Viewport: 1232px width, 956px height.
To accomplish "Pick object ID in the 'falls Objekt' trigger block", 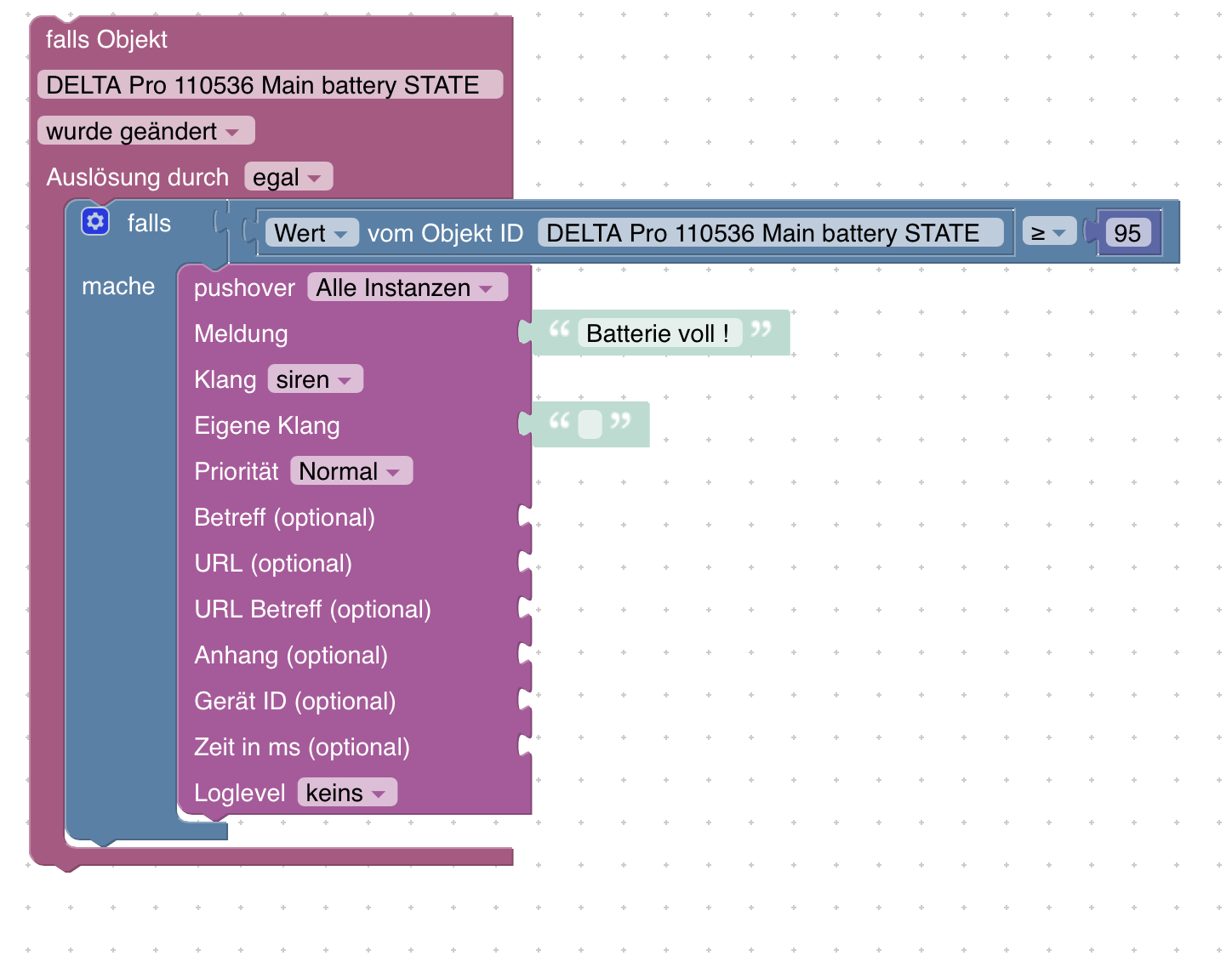I will [x=270, y=85].
